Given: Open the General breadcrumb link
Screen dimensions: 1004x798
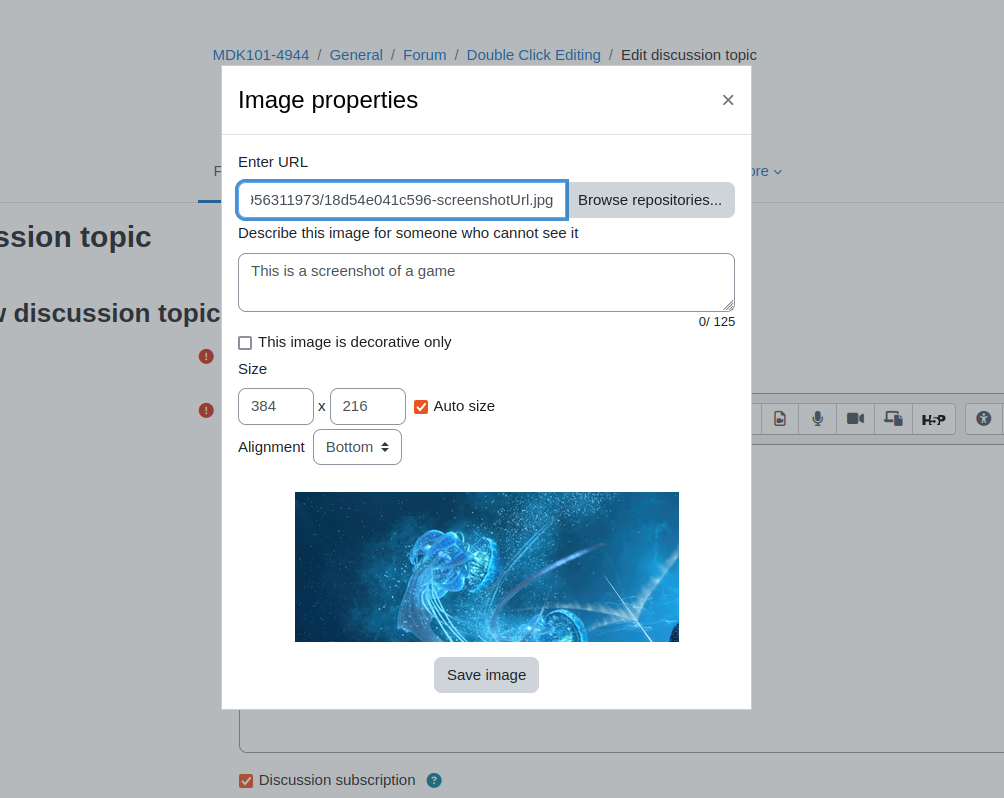Looking at the screenshot, I should [356, 55].
